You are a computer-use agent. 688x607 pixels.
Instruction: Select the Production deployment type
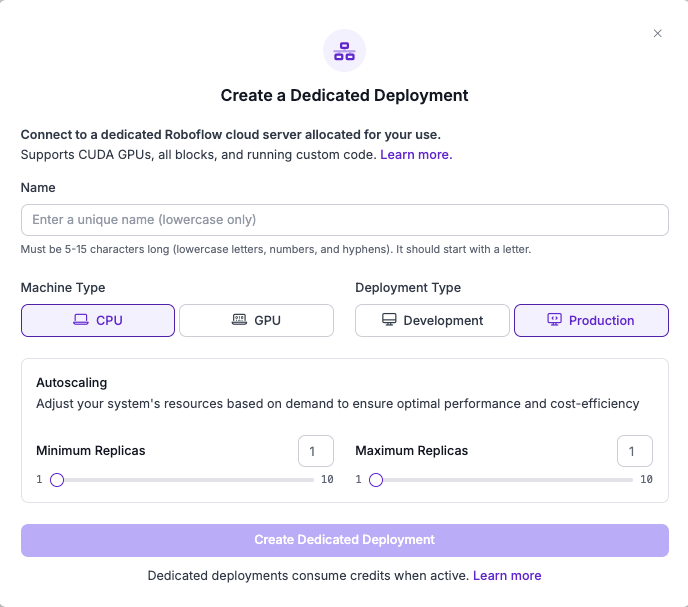click(x=591, y=320)
